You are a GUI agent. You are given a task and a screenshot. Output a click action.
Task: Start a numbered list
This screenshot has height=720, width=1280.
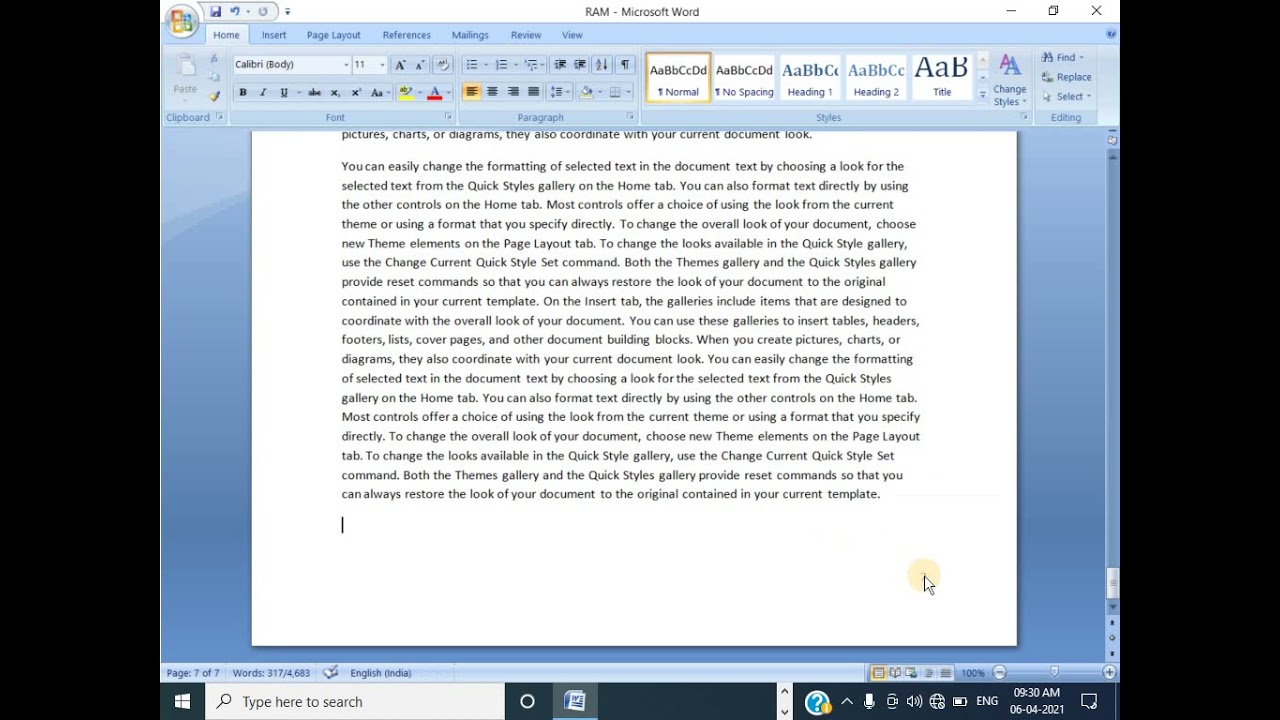pos(501,65)
